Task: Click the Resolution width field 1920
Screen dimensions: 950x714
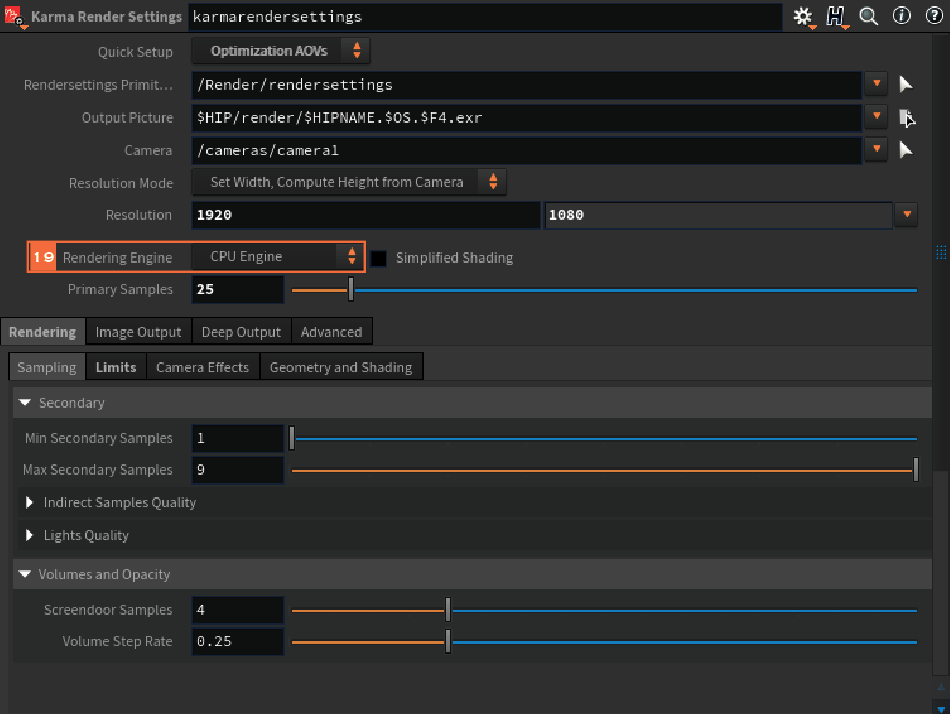Action: [x=366, y=215]
